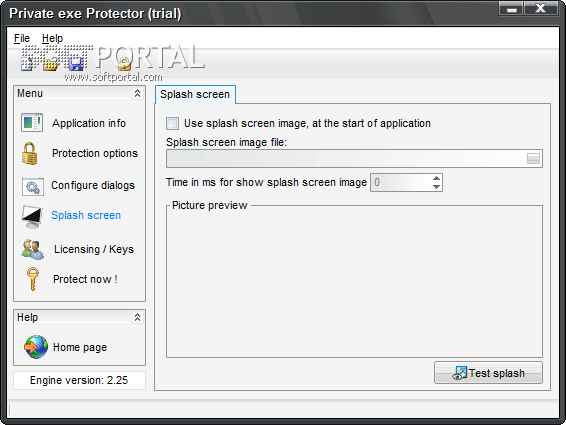Increase splash time with up arrow
566x425 pixels.
436,178
